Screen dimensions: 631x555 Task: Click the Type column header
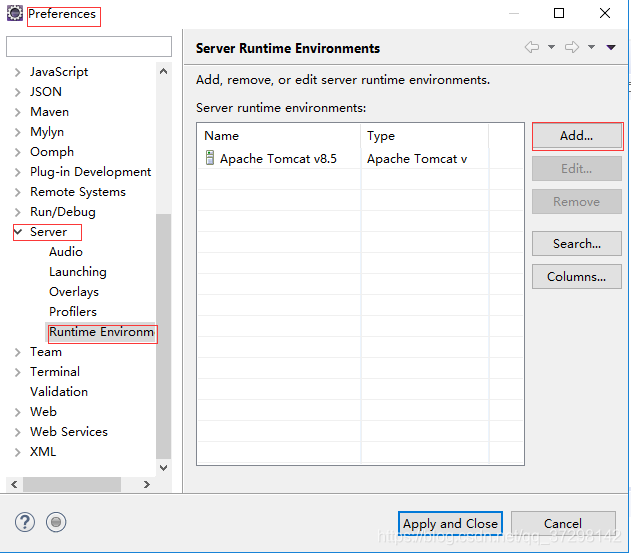(x=425, y=136)
